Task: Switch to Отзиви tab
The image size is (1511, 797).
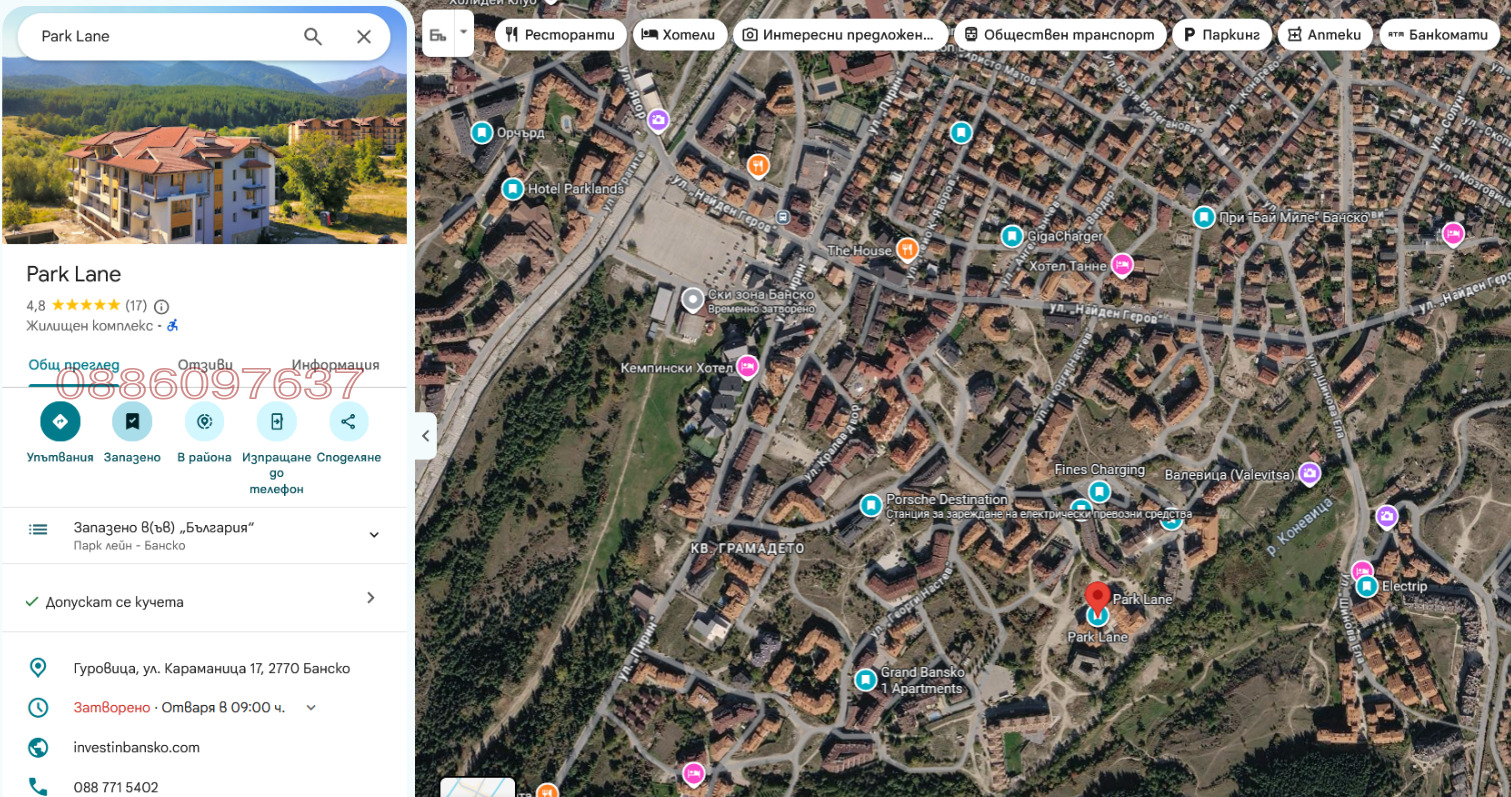Action: tap(205, 365)
